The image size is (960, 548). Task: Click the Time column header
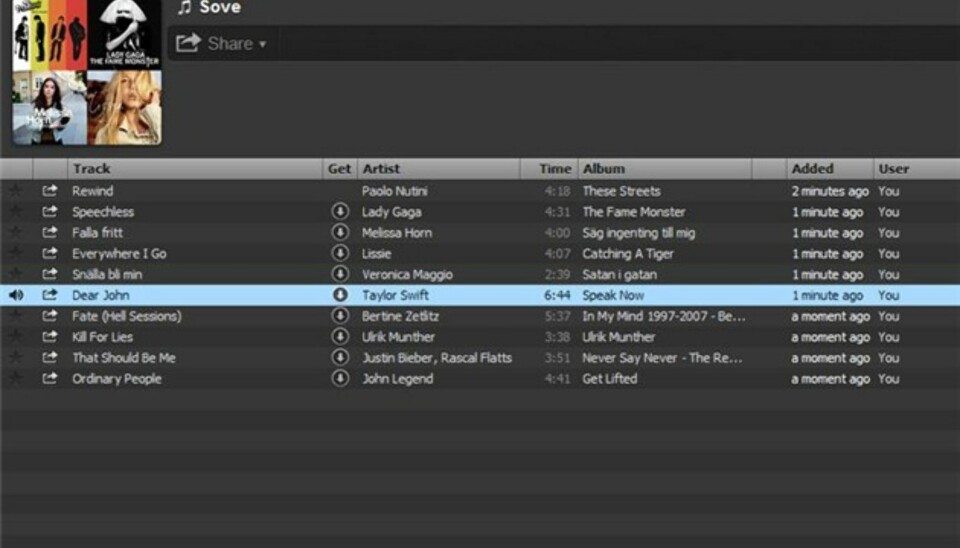[555, 169]
